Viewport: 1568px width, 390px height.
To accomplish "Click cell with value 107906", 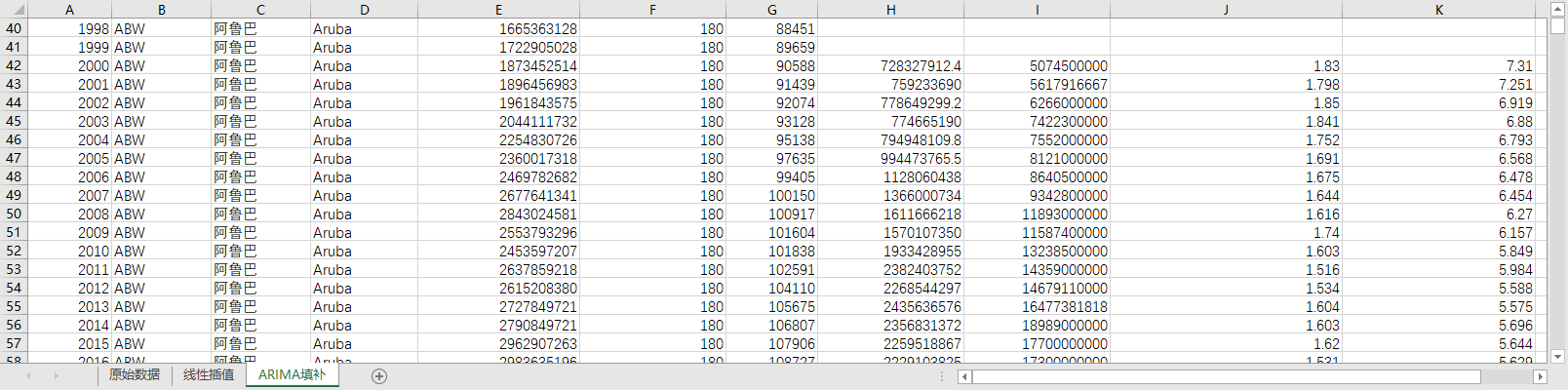I will [x=771, y=344].
